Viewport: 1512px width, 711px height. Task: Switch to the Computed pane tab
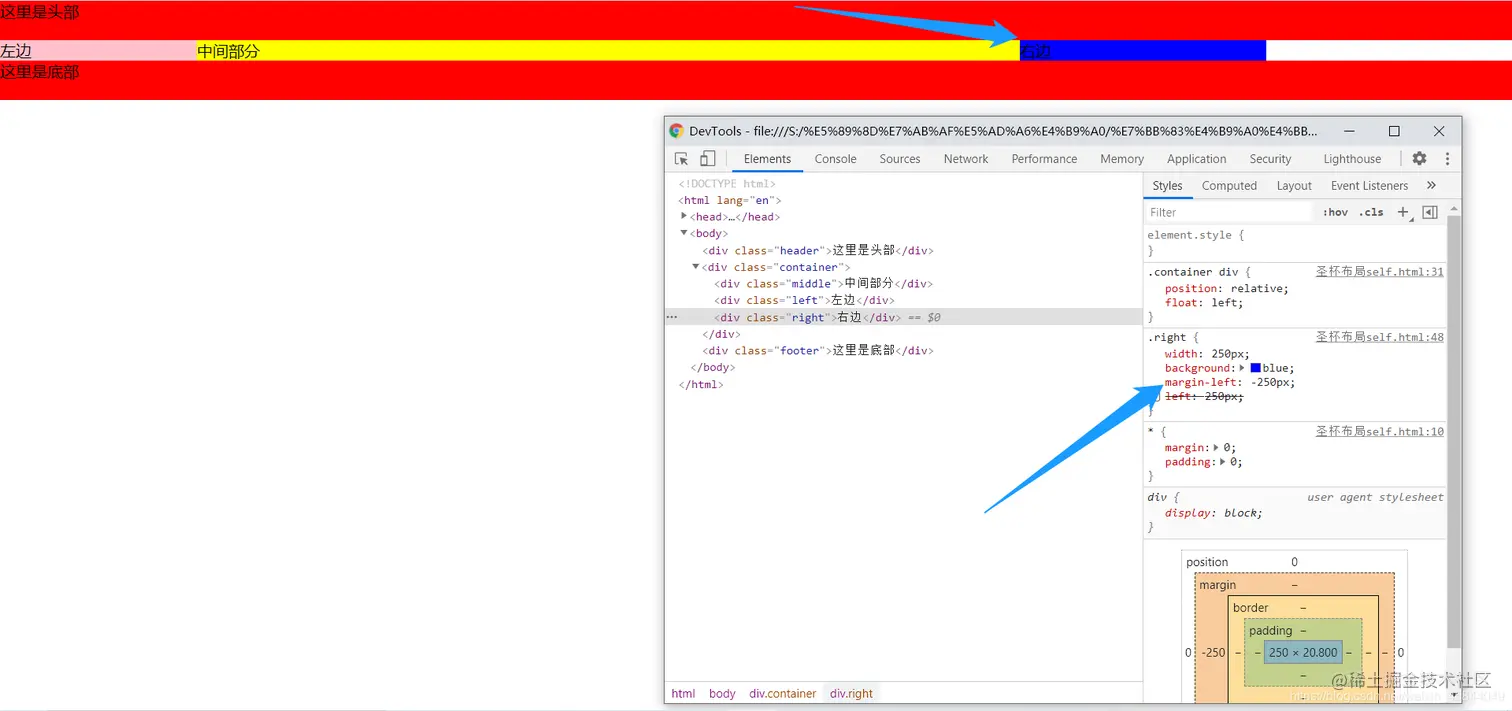tap(1229, 185)
